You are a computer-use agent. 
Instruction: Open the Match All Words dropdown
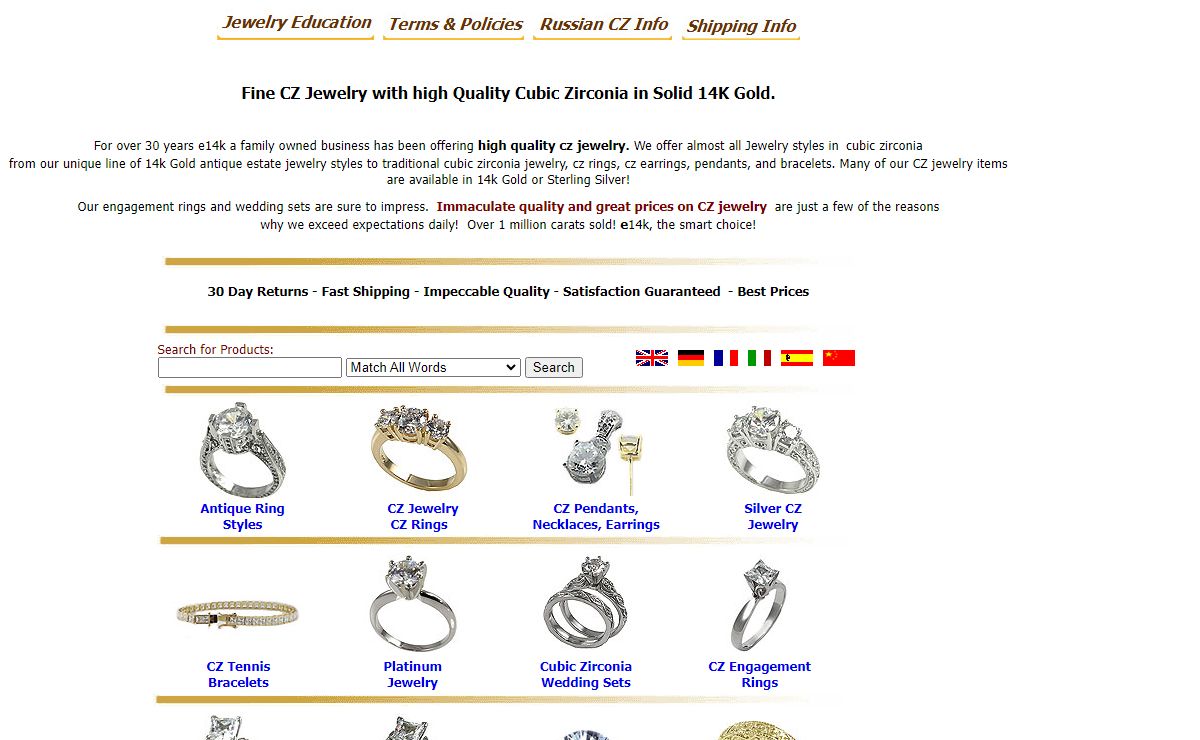pyautogui.click(x=433, y=368)
